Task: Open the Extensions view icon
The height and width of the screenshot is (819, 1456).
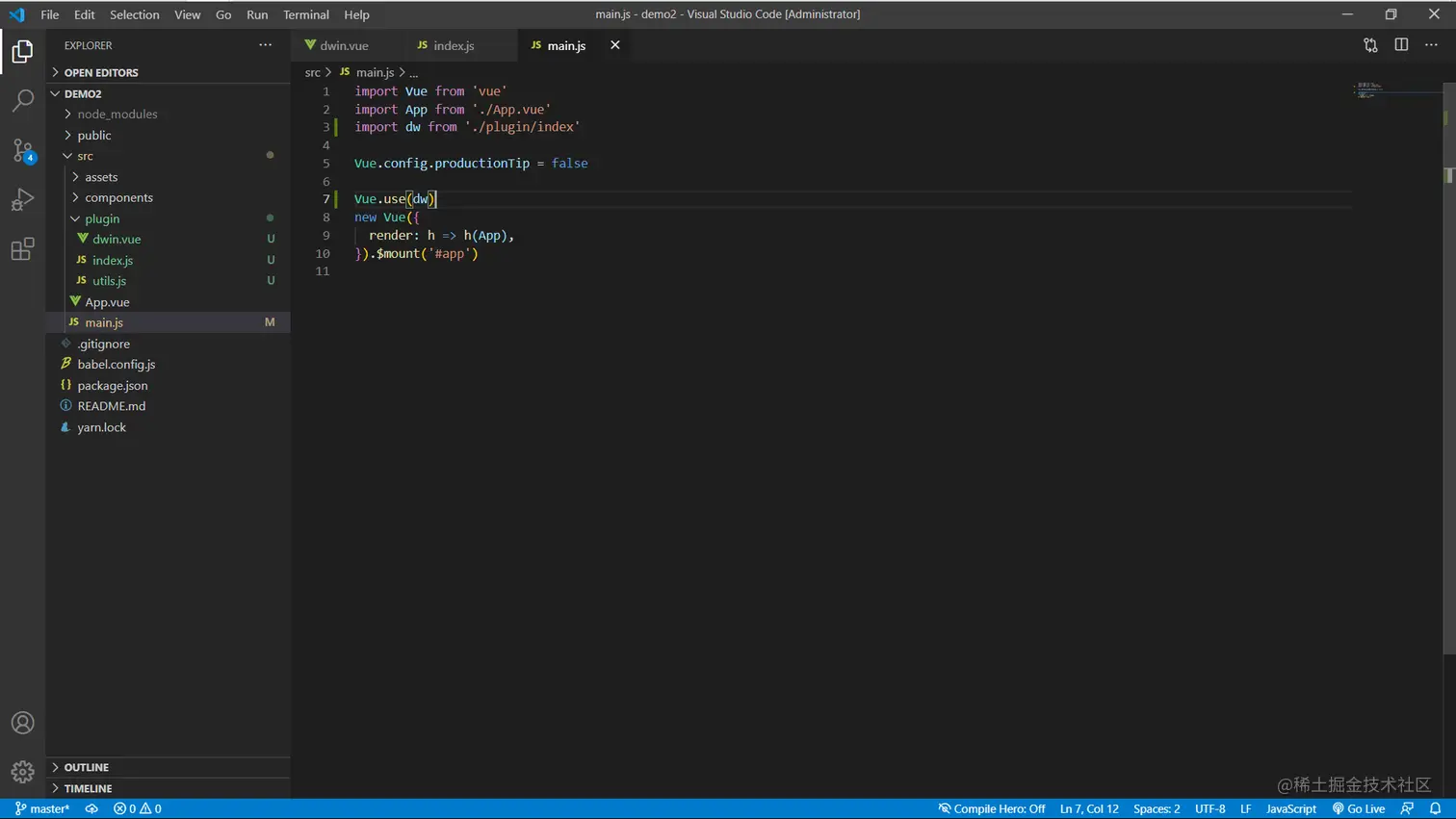Action: (22, 249)
